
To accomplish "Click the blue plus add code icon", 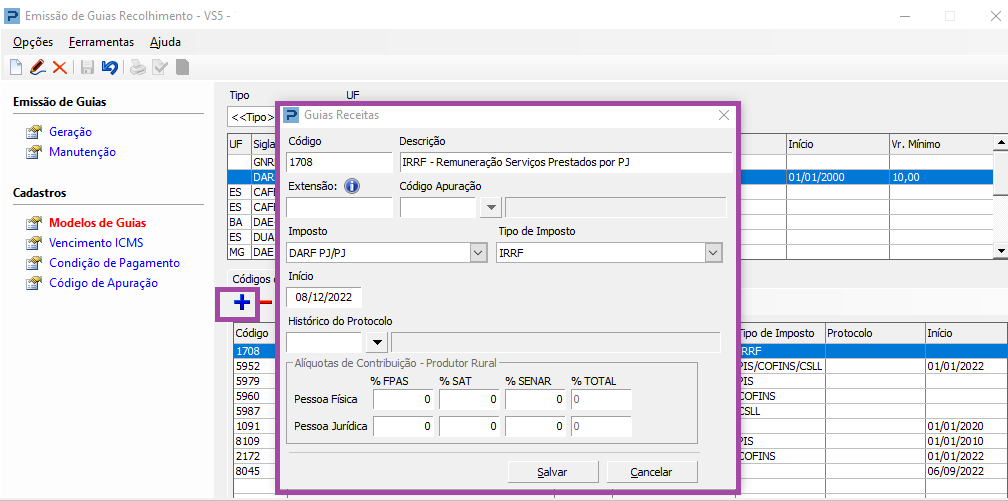I will (x=241, y=302).
